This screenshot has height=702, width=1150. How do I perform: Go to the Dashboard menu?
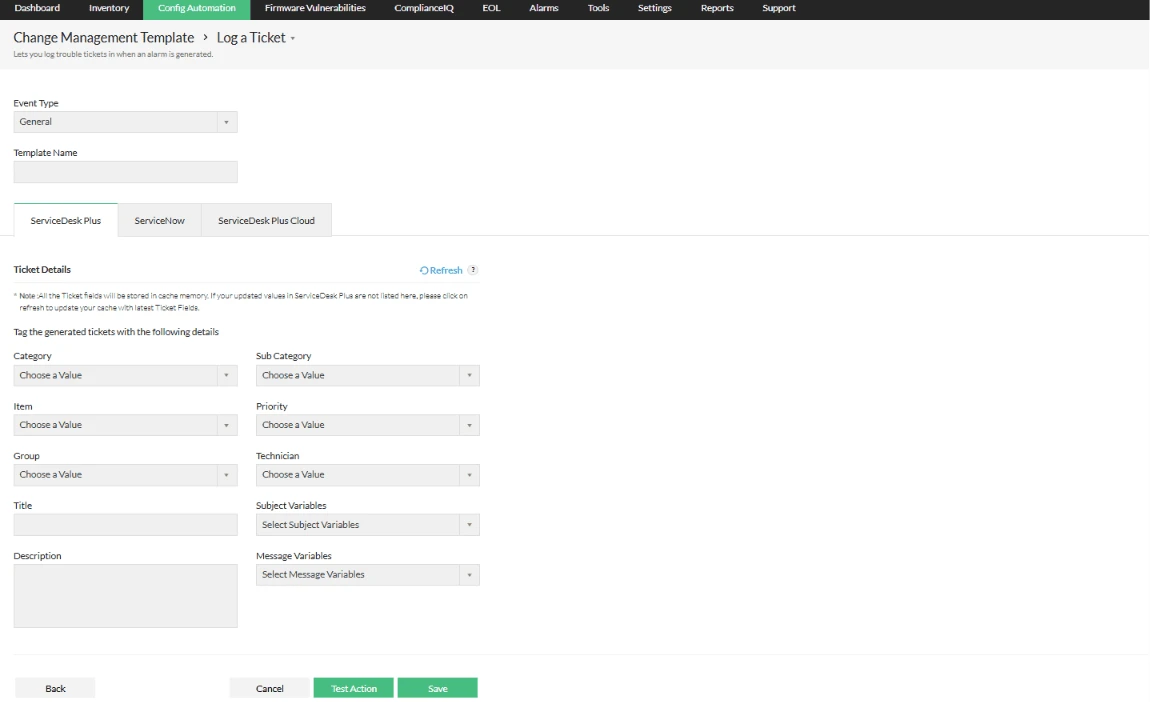tap(37, 8)
